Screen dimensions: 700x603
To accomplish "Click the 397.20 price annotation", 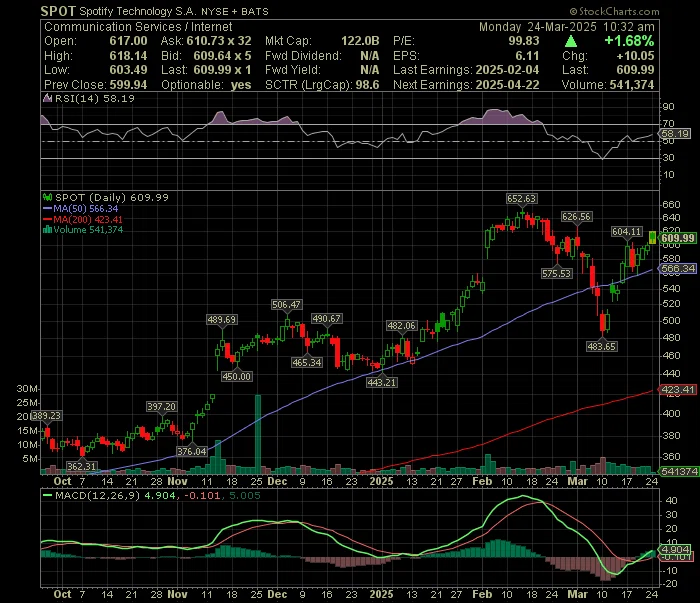I will tap(162, 406).
